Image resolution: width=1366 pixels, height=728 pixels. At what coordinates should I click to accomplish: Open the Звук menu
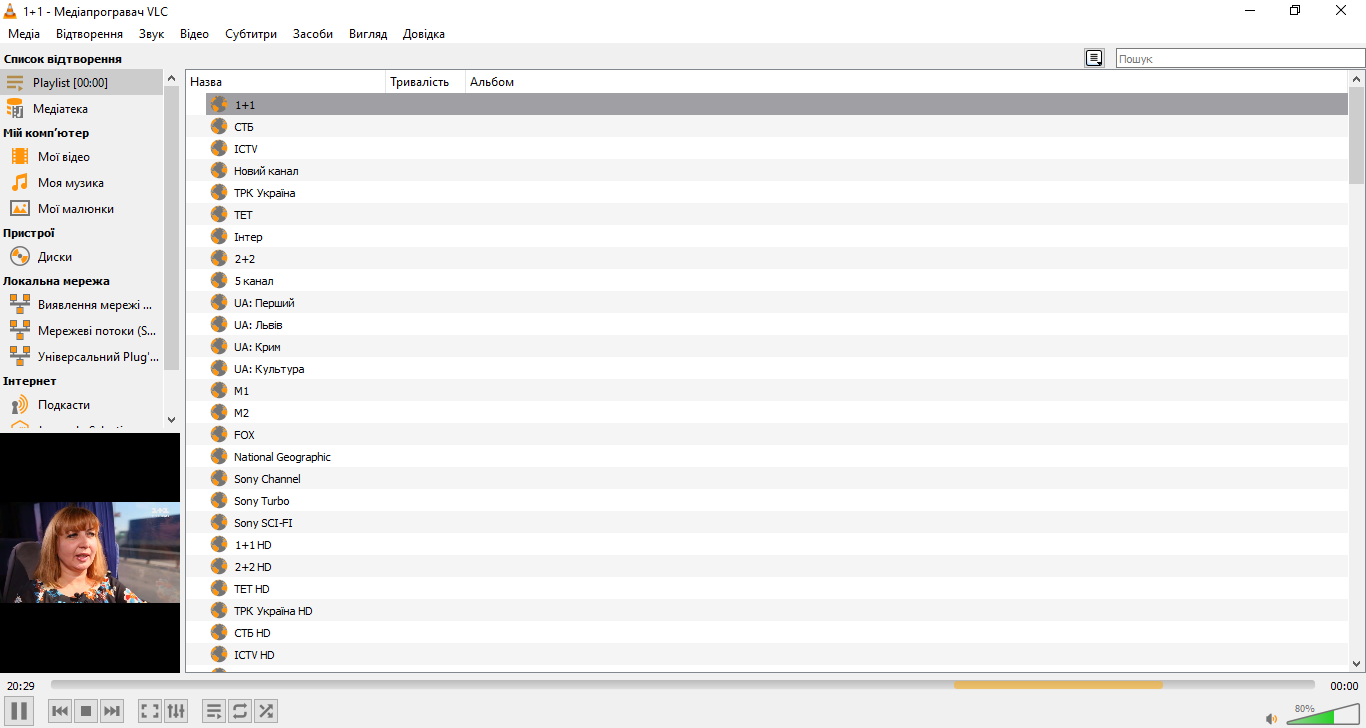pos(151,34)
